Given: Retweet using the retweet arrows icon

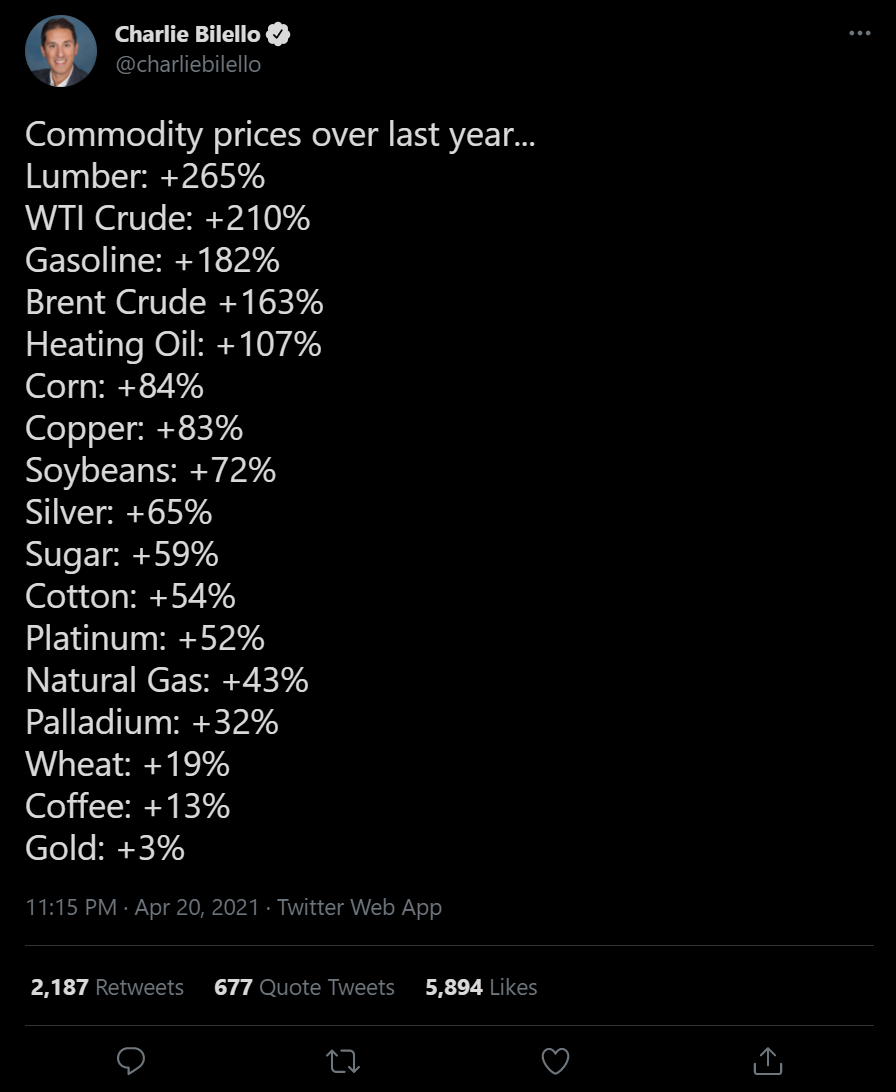Looking at the screenshot, I should click(343, 1061).
